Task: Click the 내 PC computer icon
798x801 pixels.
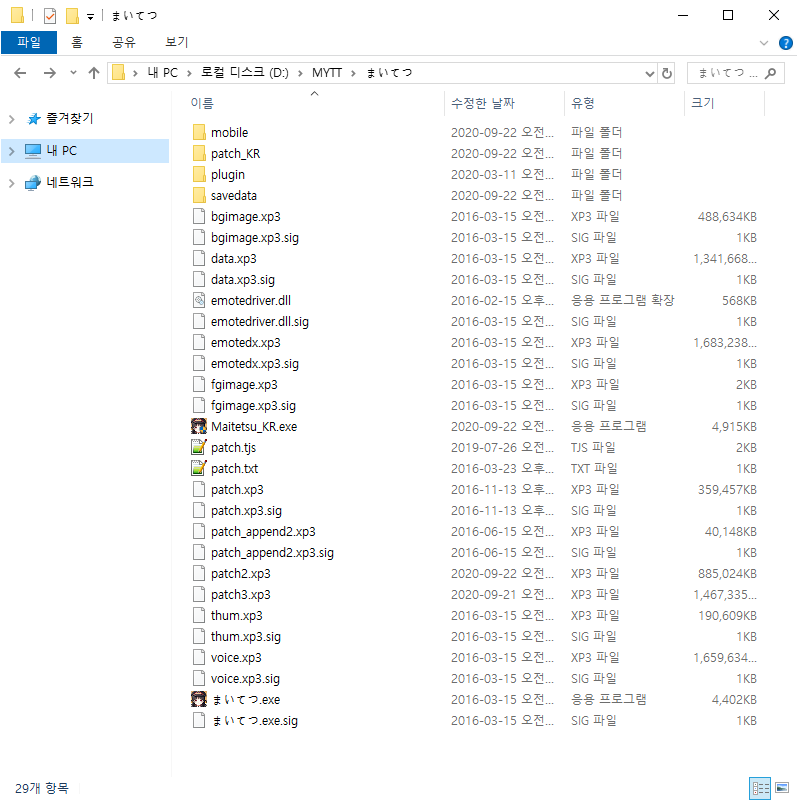Action: [x=33, y=151]
